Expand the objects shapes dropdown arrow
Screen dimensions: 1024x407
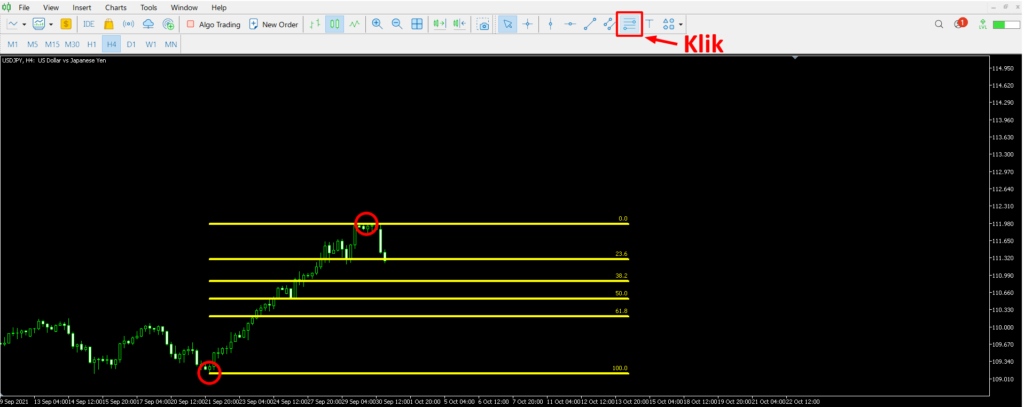tap(681, 23)
